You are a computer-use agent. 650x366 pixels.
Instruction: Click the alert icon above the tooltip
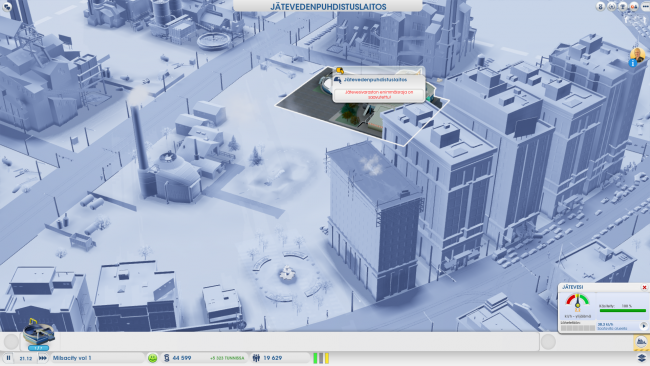pyautogui.click(x=340, y=70)
